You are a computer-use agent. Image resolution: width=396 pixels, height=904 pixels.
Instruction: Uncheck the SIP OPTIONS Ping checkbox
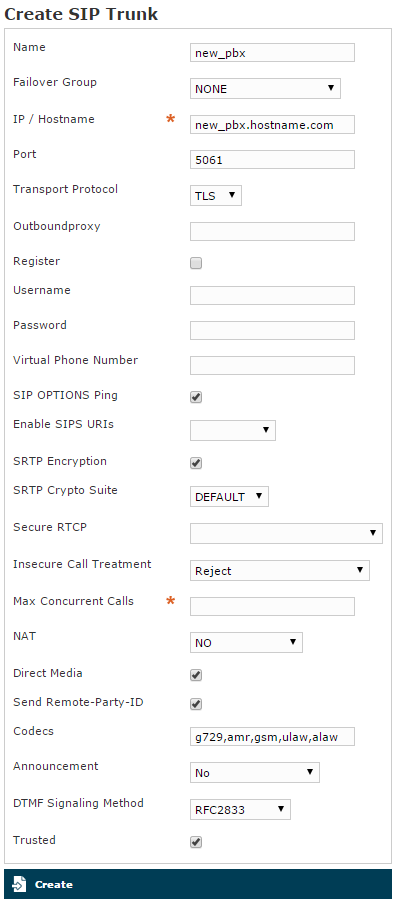[x=196, y=397]
